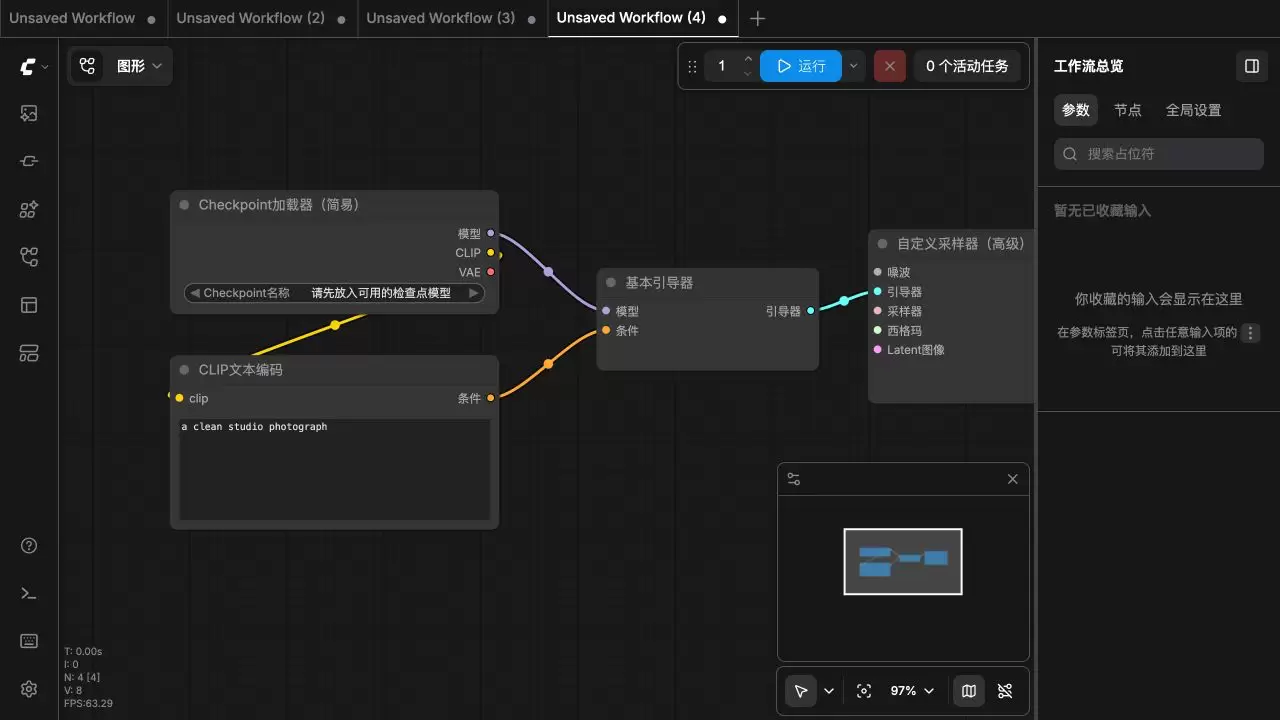1280x720 pixels.
Task: Click the three-dot menu in favorites hint
Action: [x=1251, y=333]
